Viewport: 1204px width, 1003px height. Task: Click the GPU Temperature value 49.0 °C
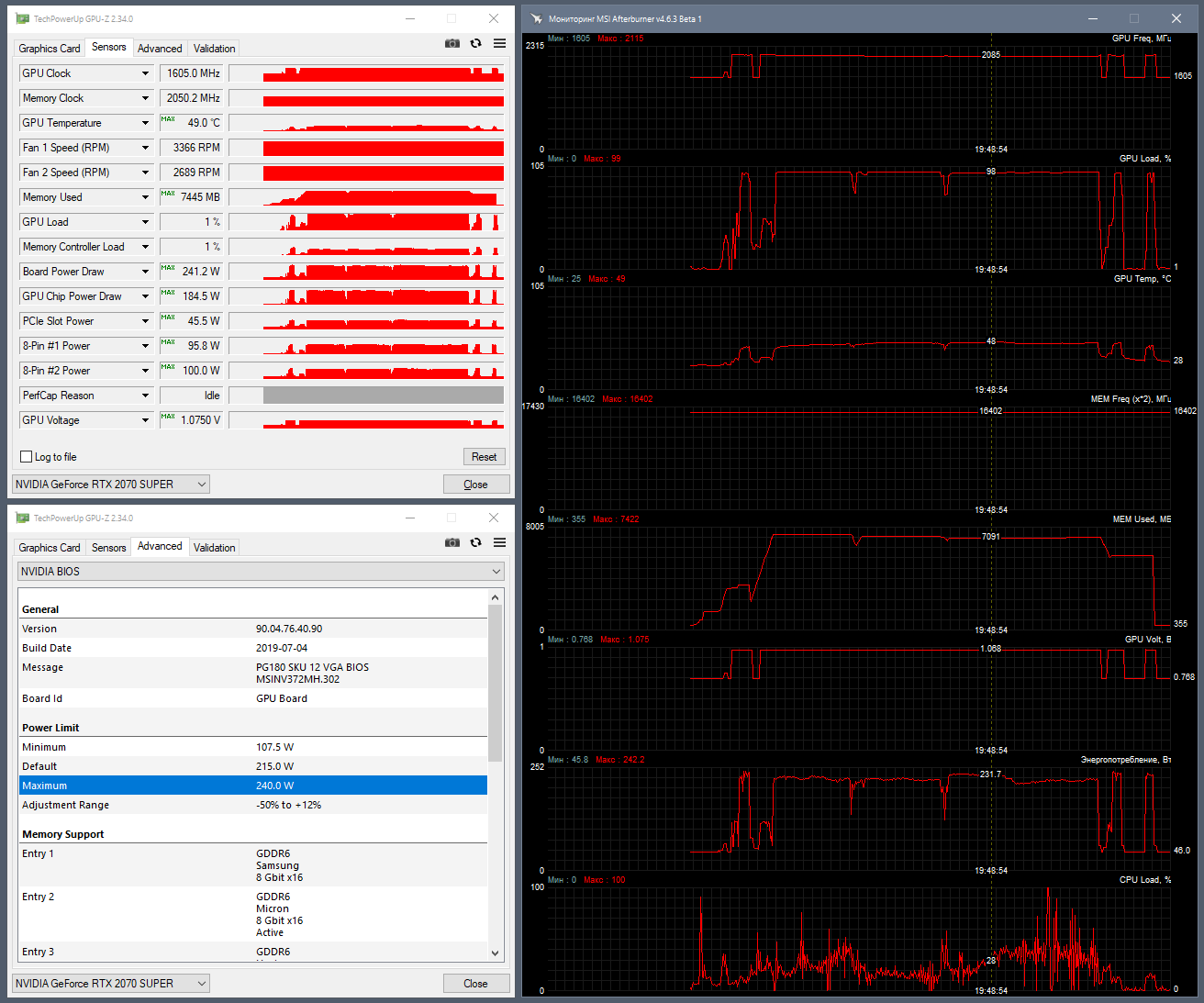tap(191, 123)
